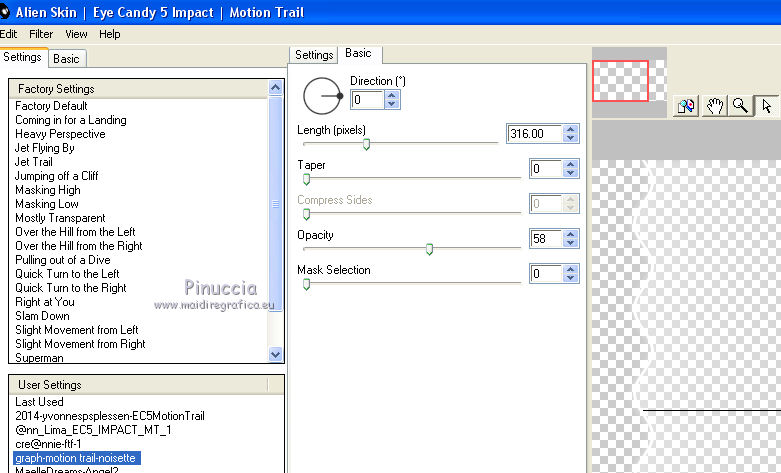Select the Heavy Perspective preset
The image size is (781, 473).
(60, 134)
